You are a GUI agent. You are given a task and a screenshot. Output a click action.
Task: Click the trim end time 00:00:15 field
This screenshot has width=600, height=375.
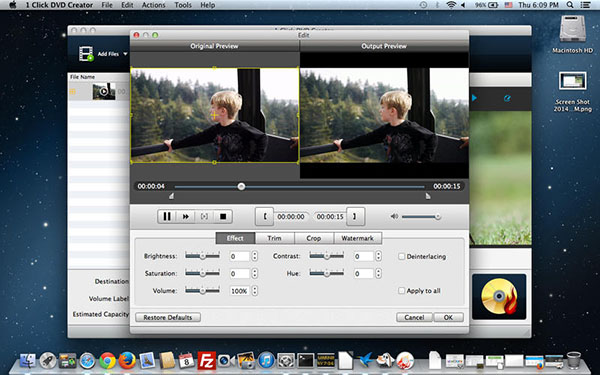tap(330, 217)
